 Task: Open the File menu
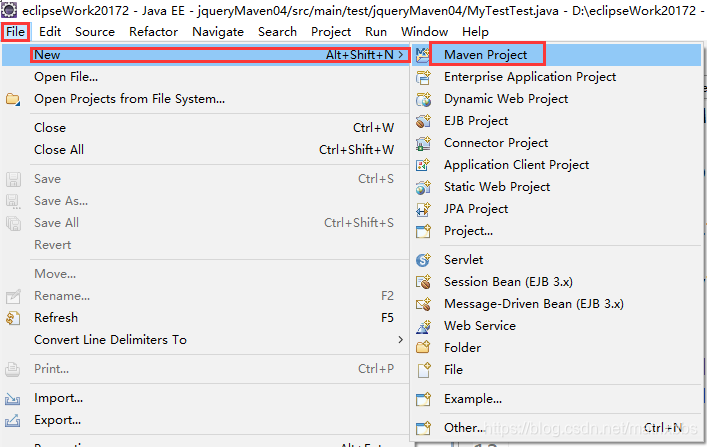(15, 32)
